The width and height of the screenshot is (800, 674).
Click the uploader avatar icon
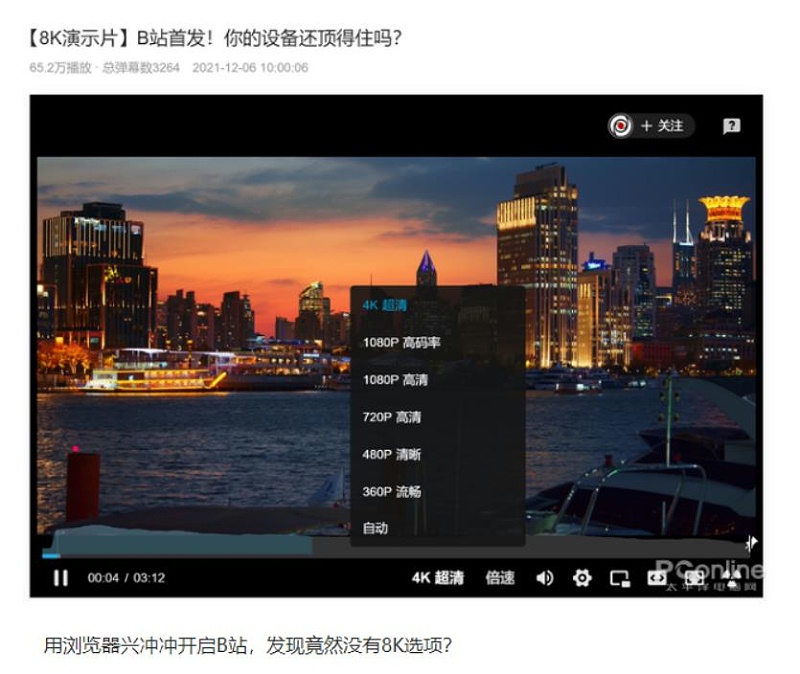tap(621, 126)
